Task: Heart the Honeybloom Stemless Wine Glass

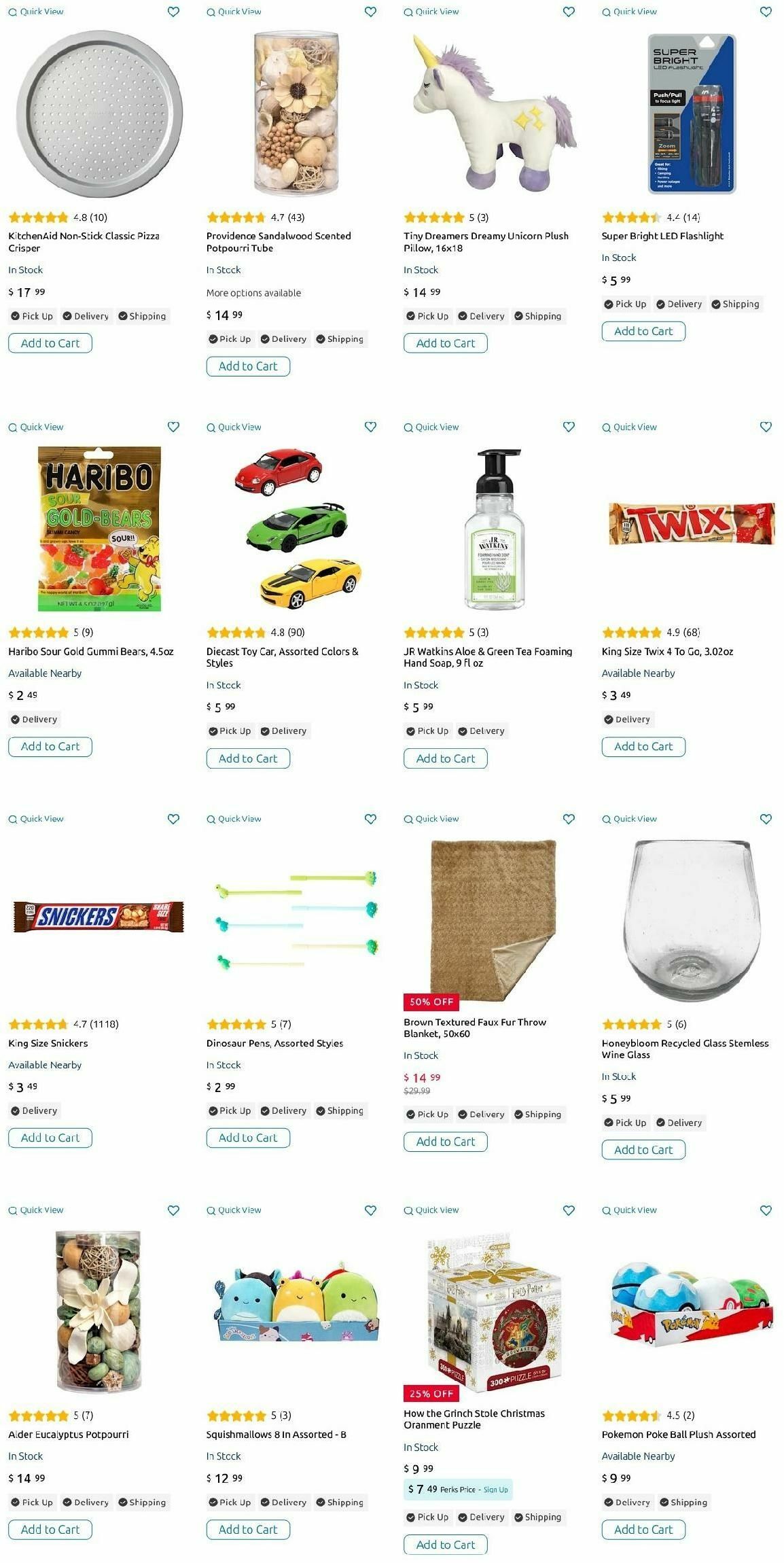Action: tap(766, 819)
